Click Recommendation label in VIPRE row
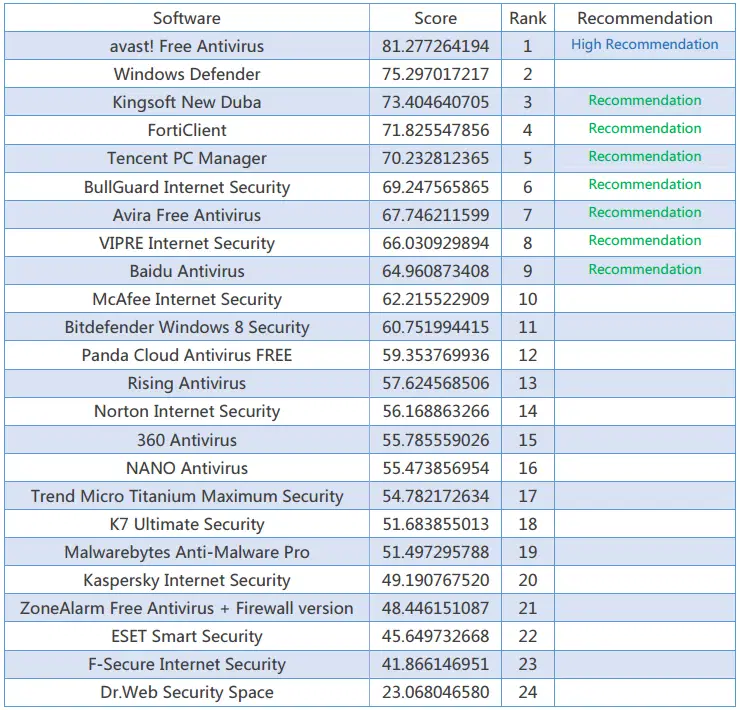This screenshot has width=740, height=710. pyautogui.click(x=645, y=241)
